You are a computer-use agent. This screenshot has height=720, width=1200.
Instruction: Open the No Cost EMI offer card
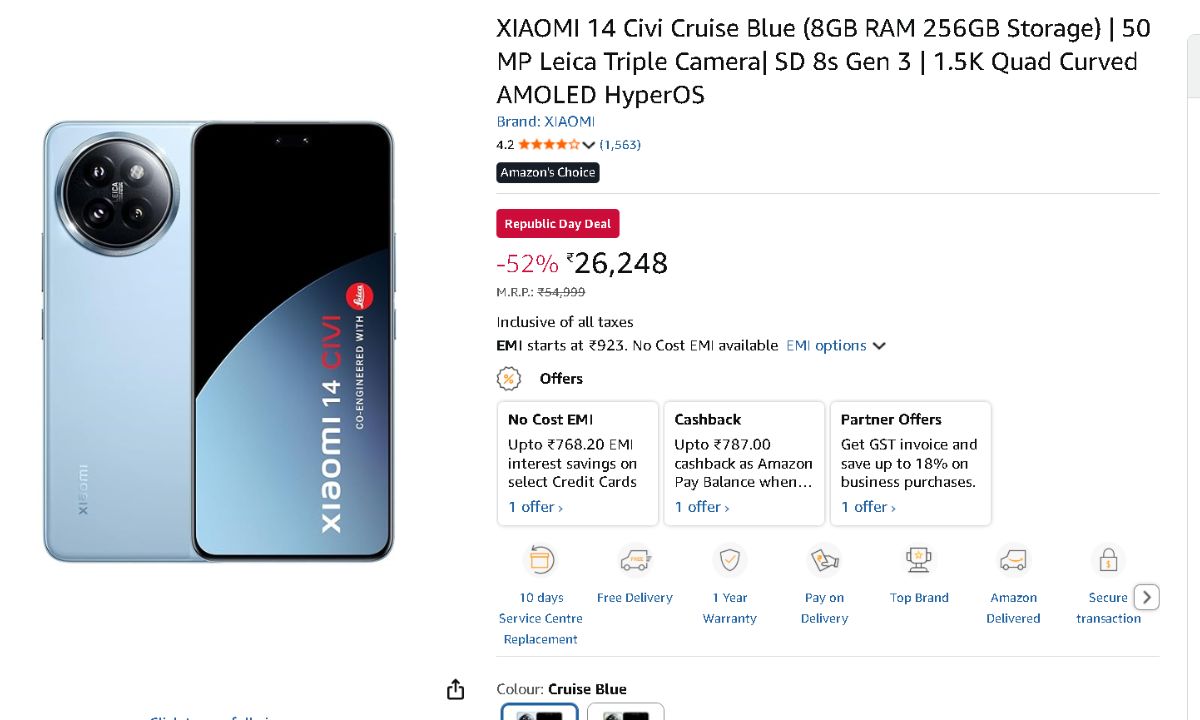(x=577, y=462)
